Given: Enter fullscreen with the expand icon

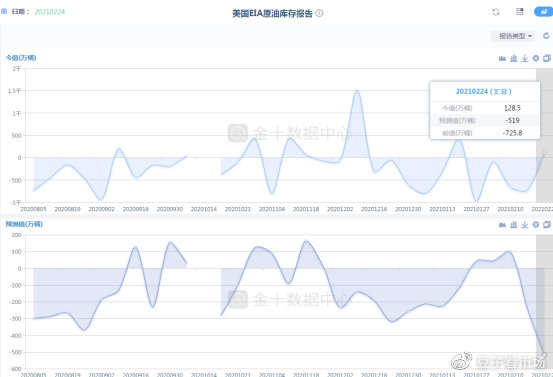Looking at the screenshot, I should [x=496, y=12].
